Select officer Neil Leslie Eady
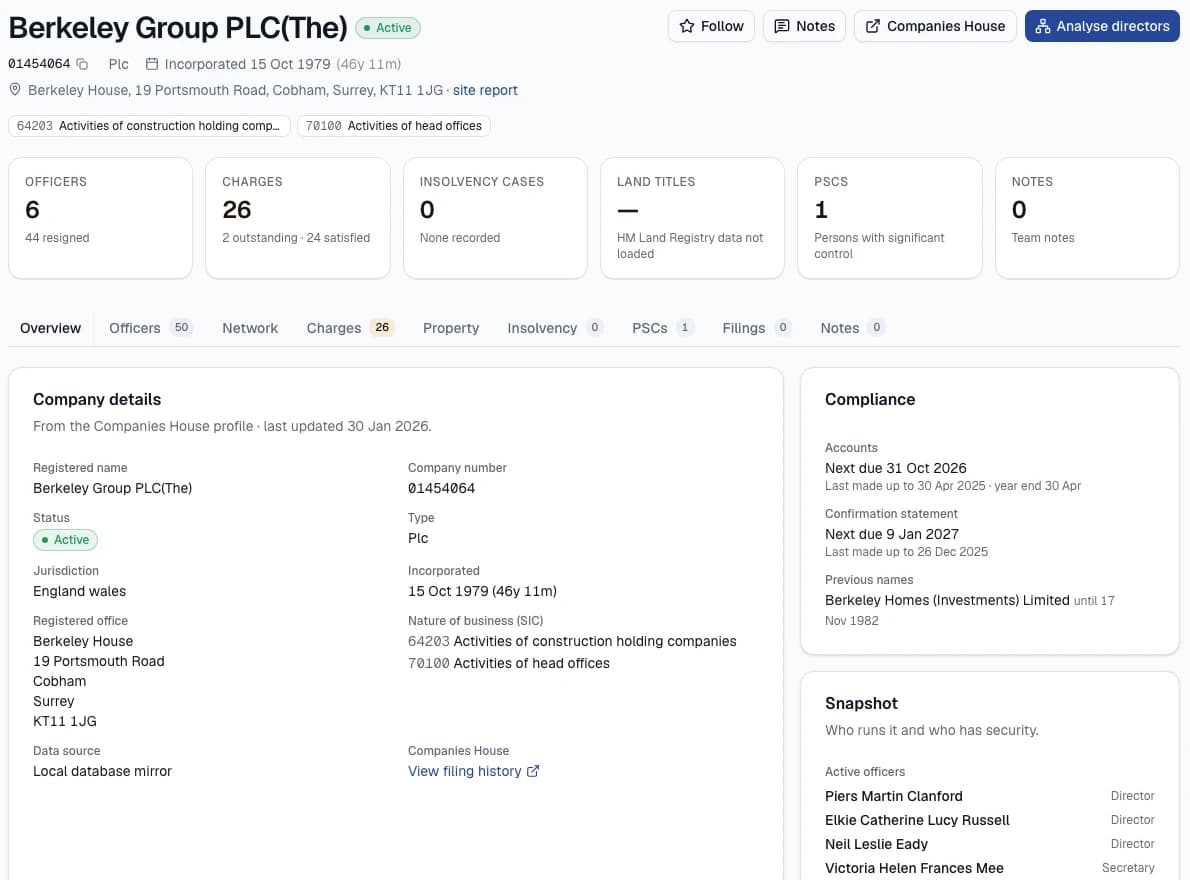Screen dimensions: 1190x880 pos(876,844)
